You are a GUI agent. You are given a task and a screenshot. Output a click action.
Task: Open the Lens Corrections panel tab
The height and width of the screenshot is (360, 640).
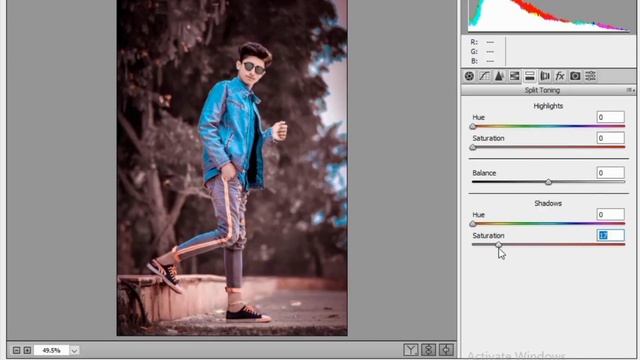pyautogui.click(x=544, y=76)
